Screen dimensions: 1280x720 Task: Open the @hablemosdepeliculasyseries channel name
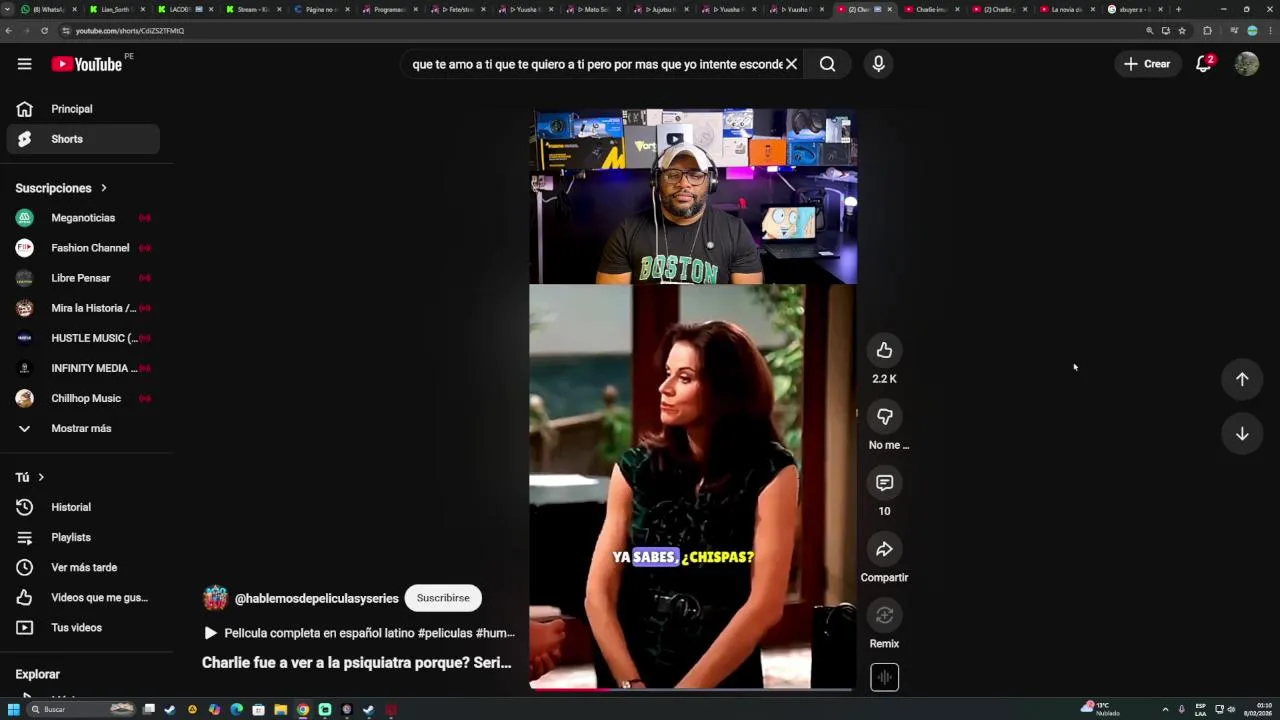point(316,598)
